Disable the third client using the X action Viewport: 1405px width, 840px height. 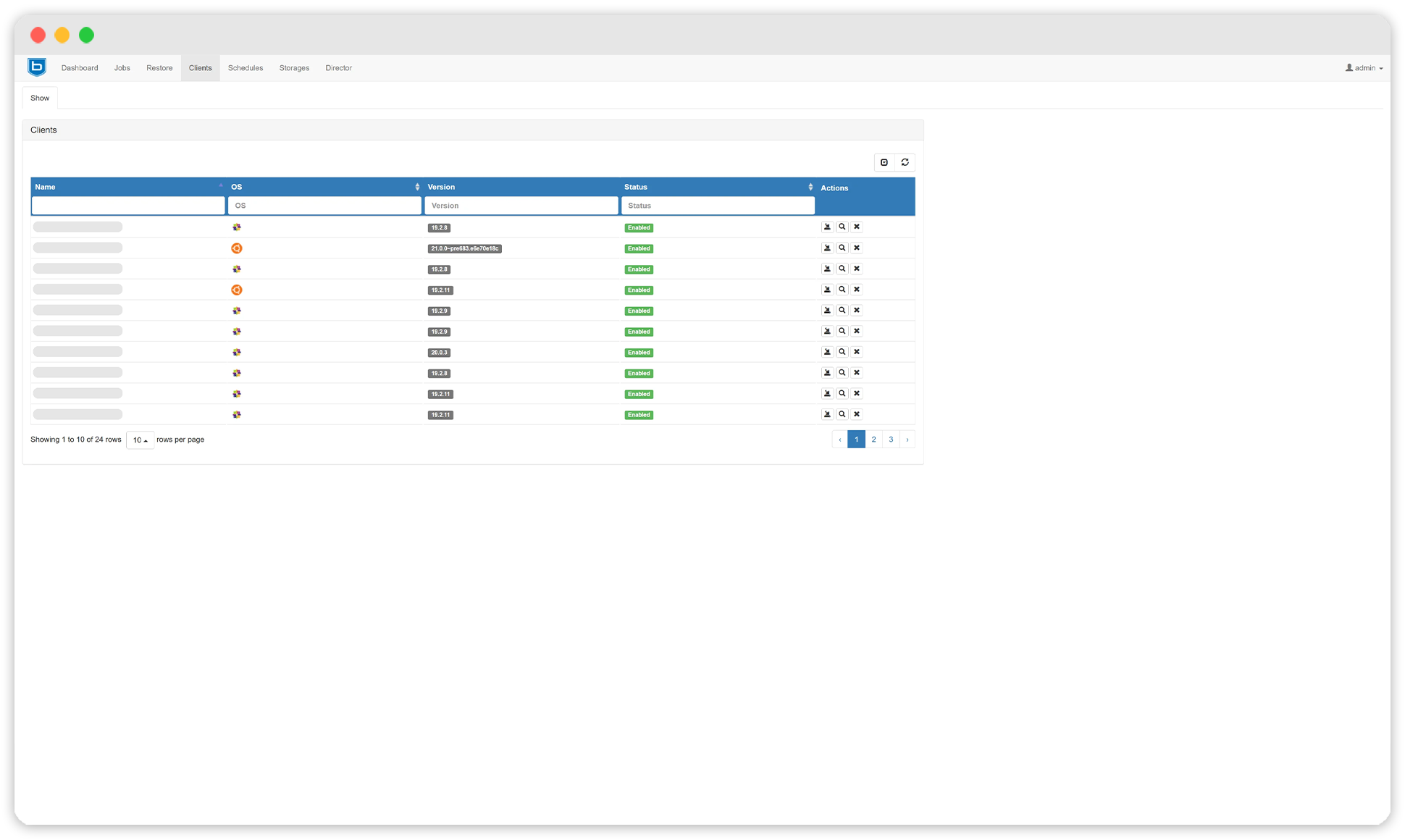[857, 268]
